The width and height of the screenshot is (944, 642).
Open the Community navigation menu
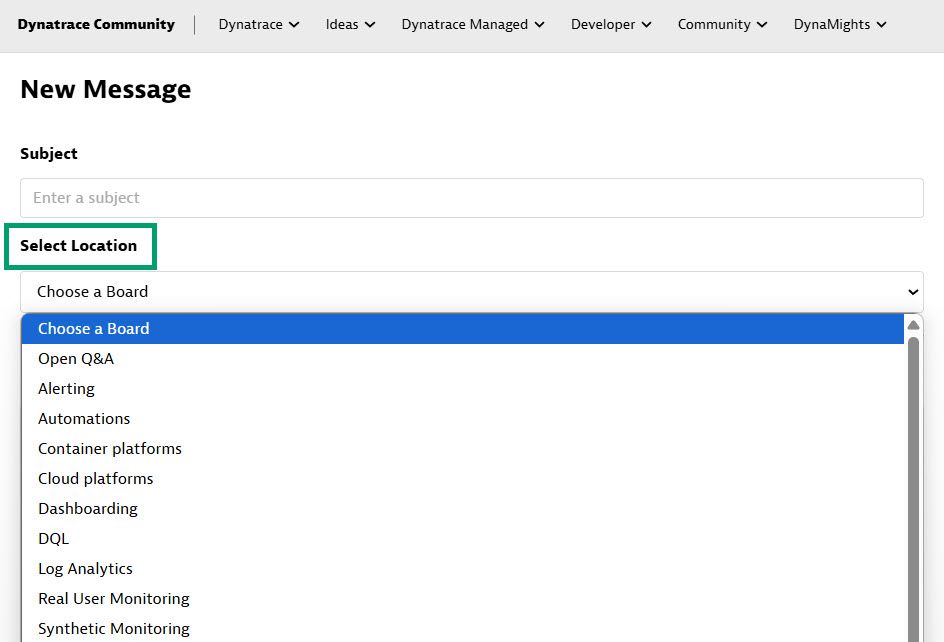[722, 25]
